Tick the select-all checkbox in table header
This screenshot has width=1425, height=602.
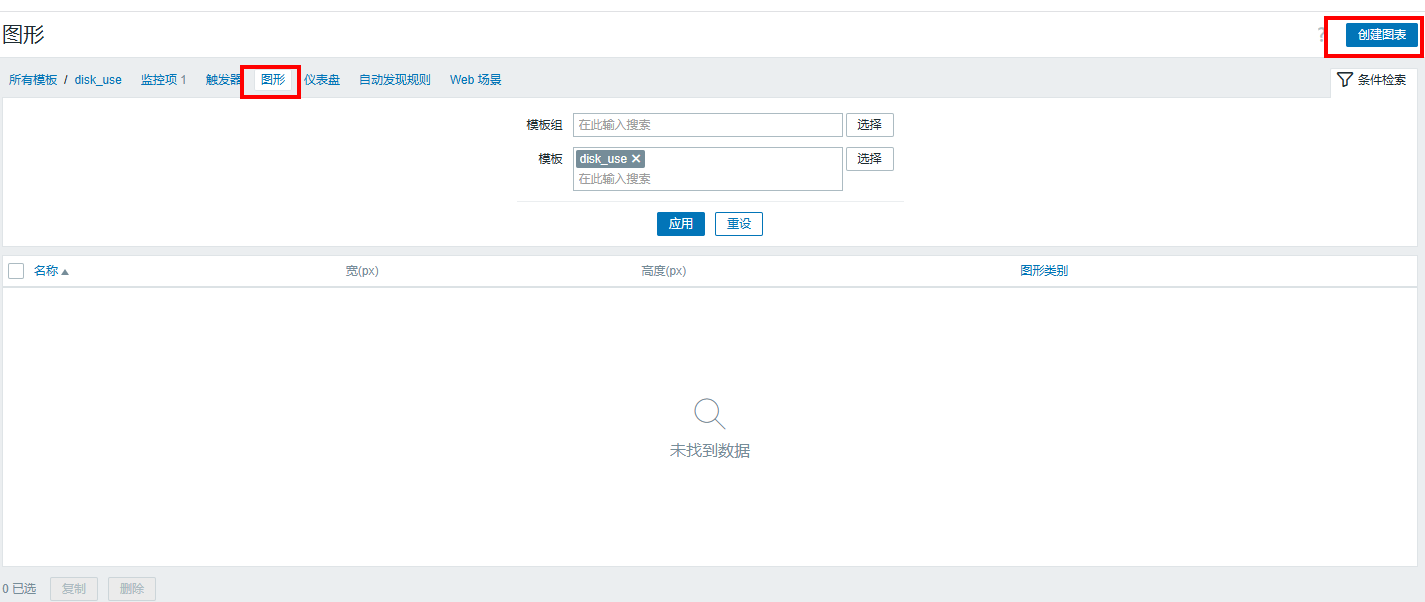coord(16,271)
